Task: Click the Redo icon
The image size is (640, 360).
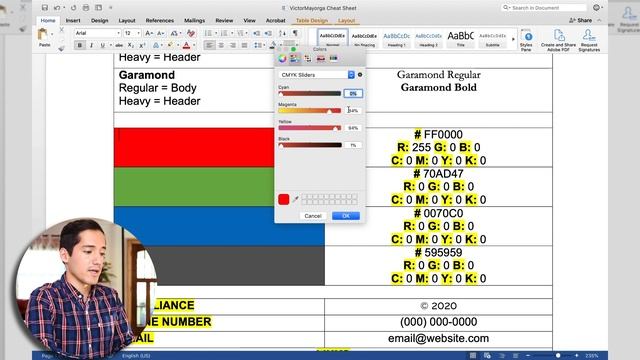Action: (x=73, y=8)
